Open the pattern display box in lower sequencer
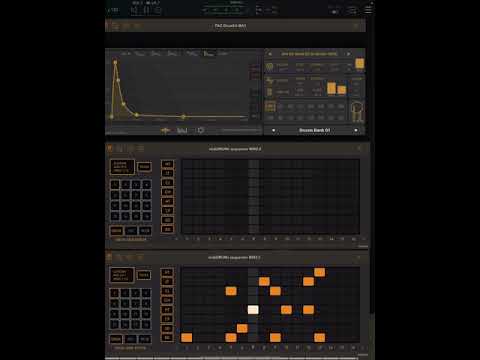The image size is (480, 360). pos(122,275)
